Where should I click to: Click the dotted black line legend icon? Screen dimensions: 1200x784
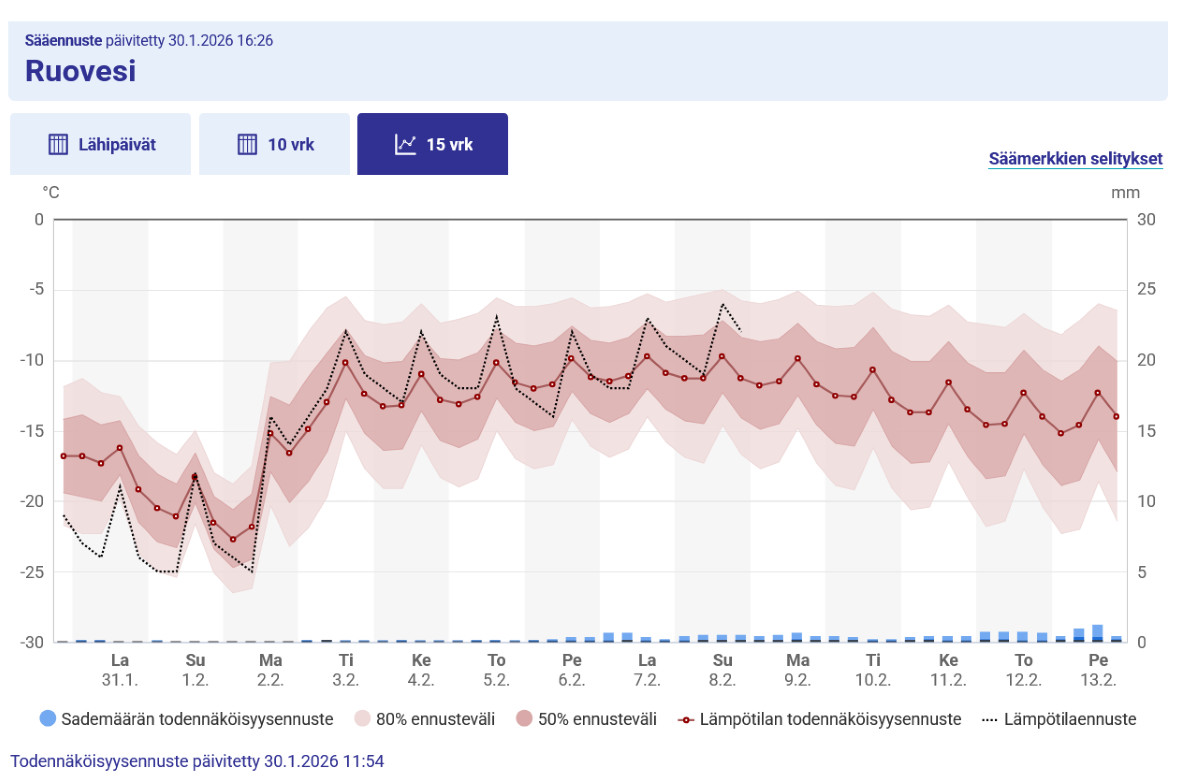tap(989, 719)
